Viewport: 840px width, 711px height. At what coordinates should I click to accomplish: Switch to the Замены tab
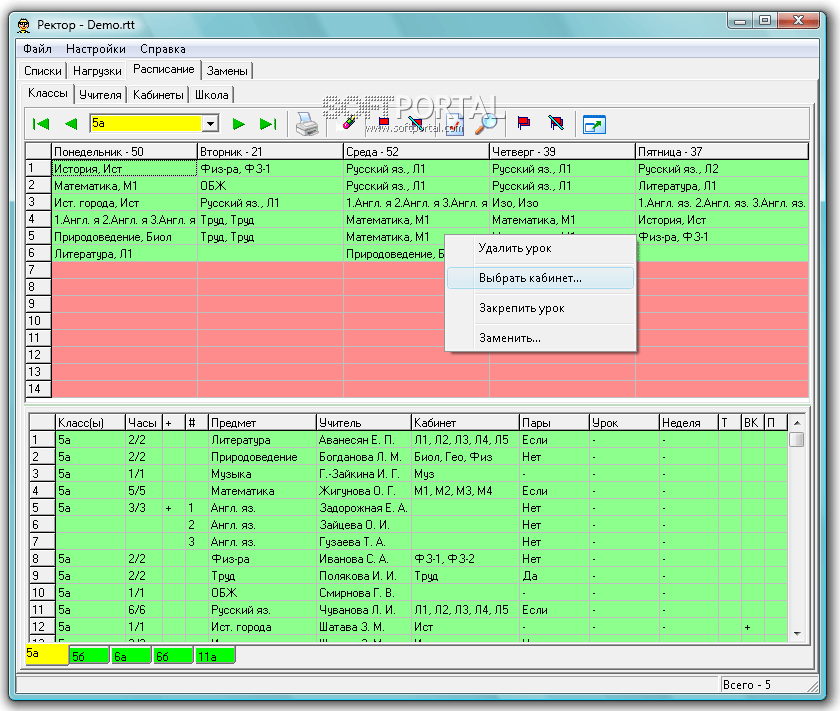click(x=227, y=71)
